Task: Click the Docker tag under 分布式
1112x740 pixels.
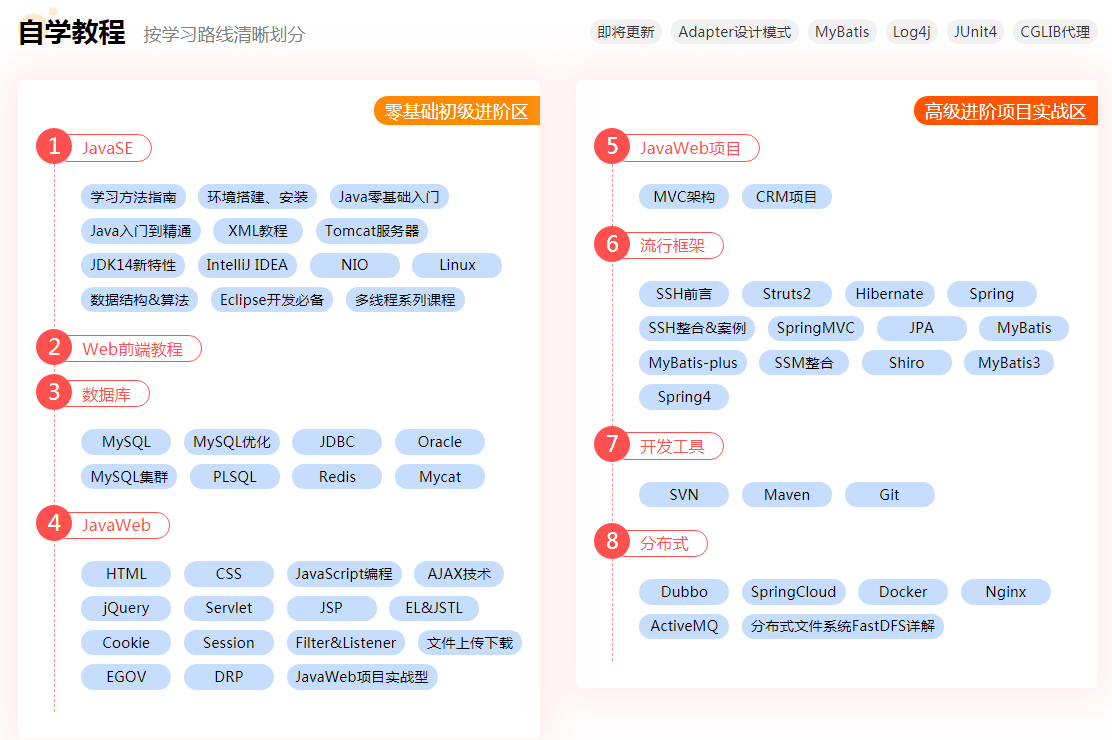Action: [902, 591]
